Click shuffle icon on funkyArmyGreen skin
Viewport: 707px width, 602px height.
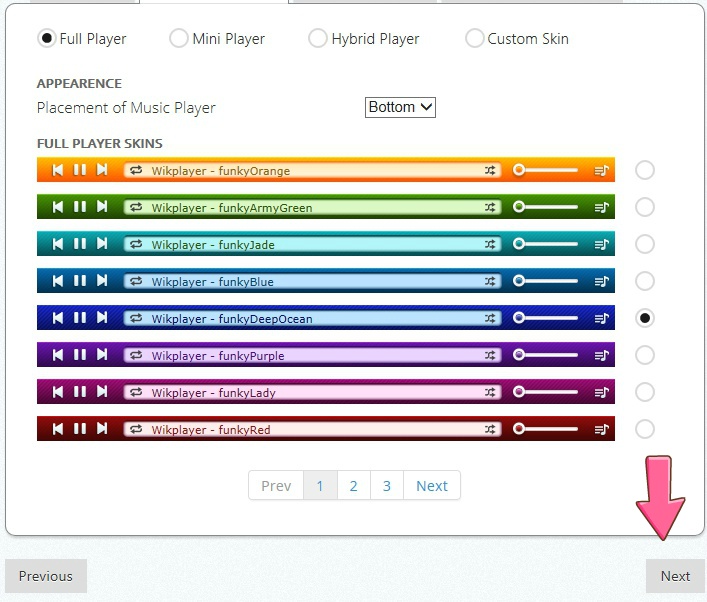(490, 207)
